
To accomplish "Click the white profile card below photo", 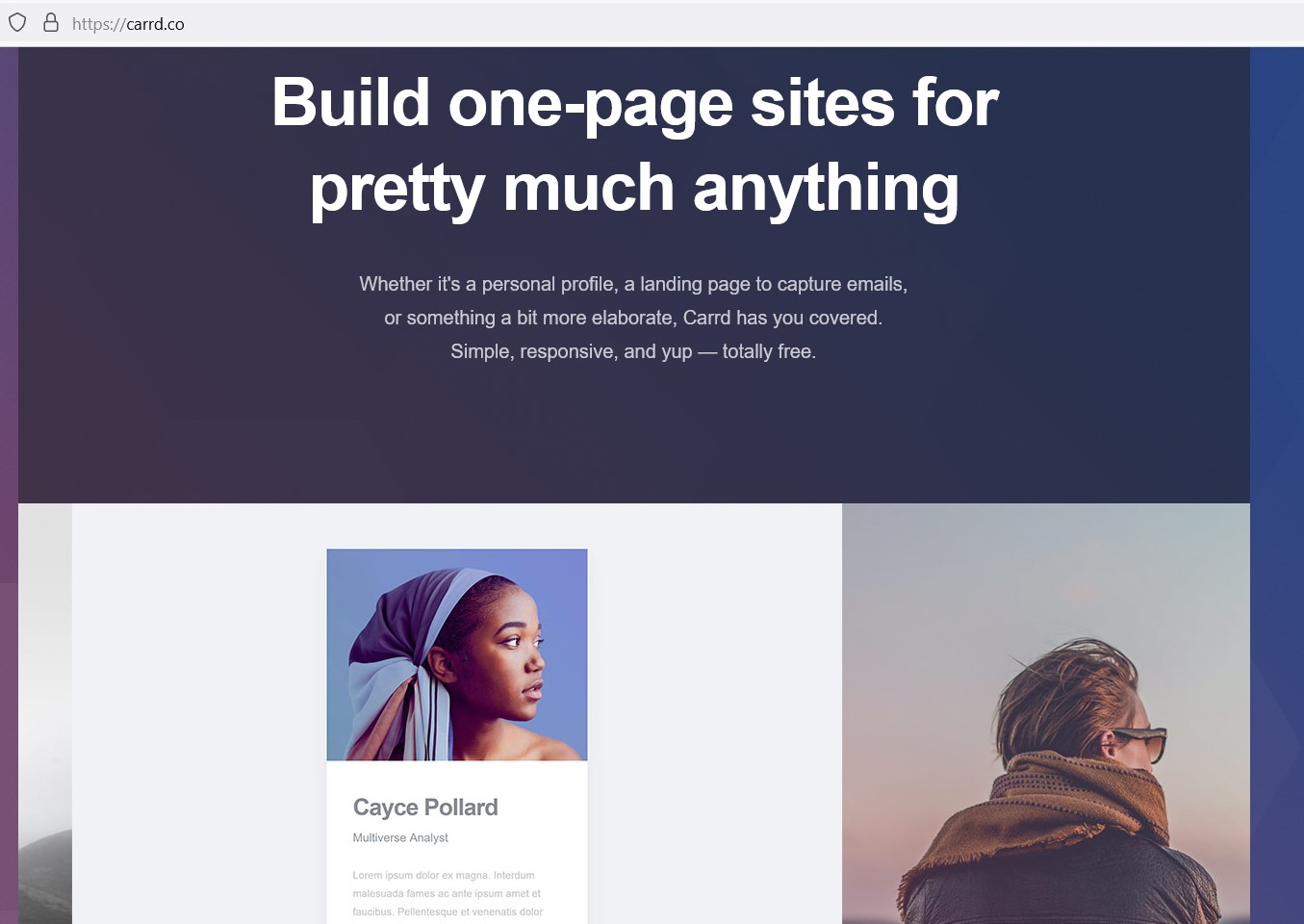I will point(457,842).
